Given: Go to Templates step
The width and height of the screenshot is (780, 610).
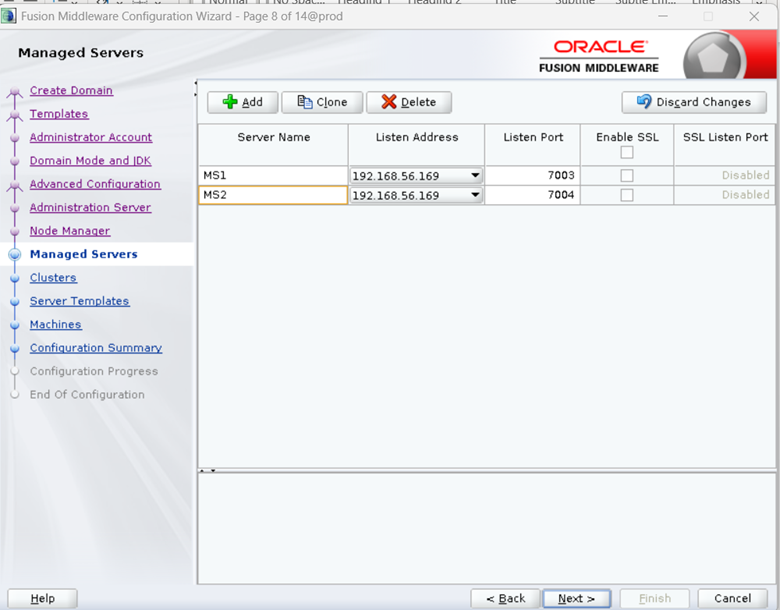Looking at the screenshot, I should (59, 114).
